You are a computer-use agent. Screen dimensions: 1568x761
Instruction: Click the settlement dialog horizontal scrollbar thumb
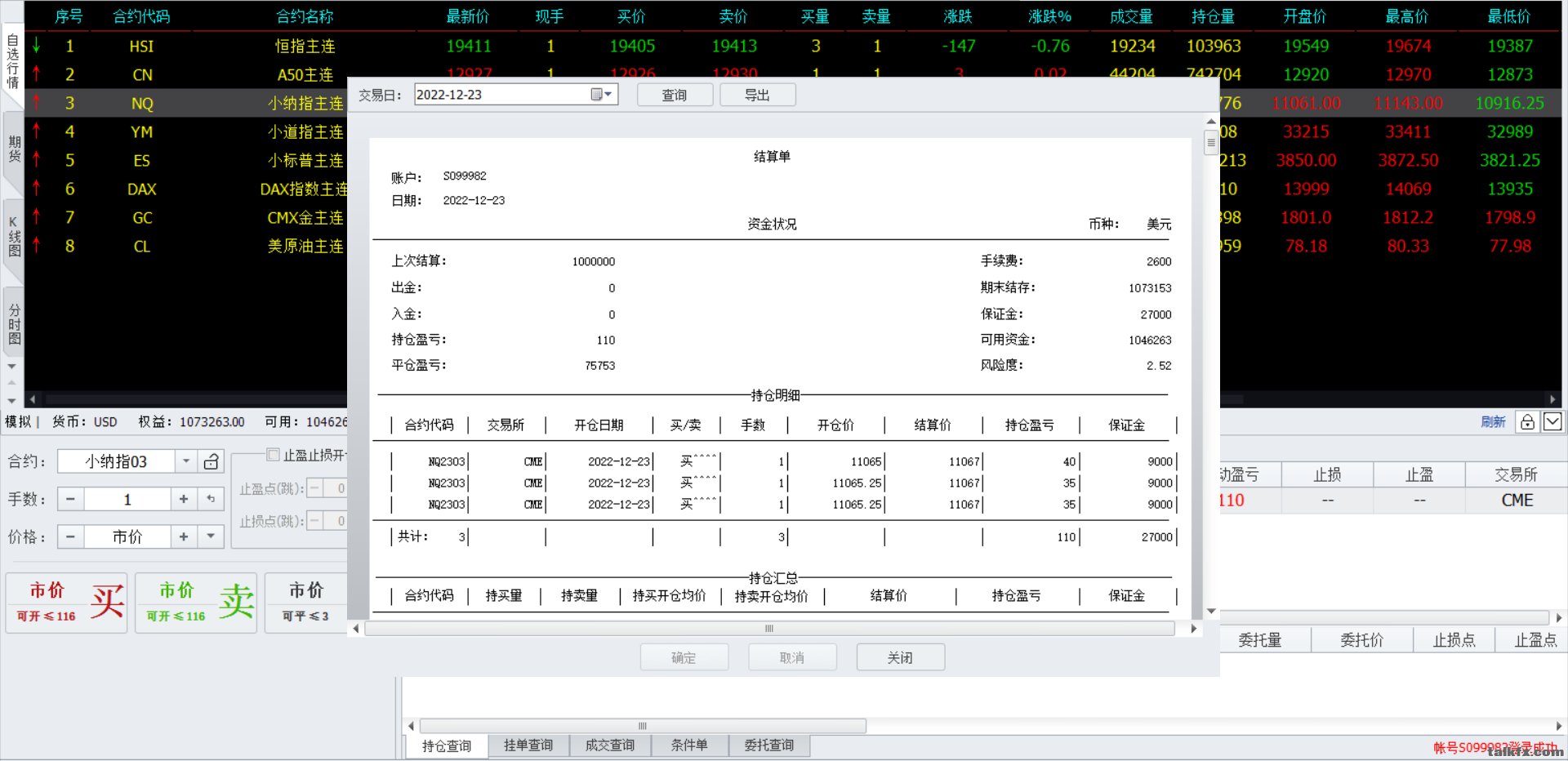769,628
